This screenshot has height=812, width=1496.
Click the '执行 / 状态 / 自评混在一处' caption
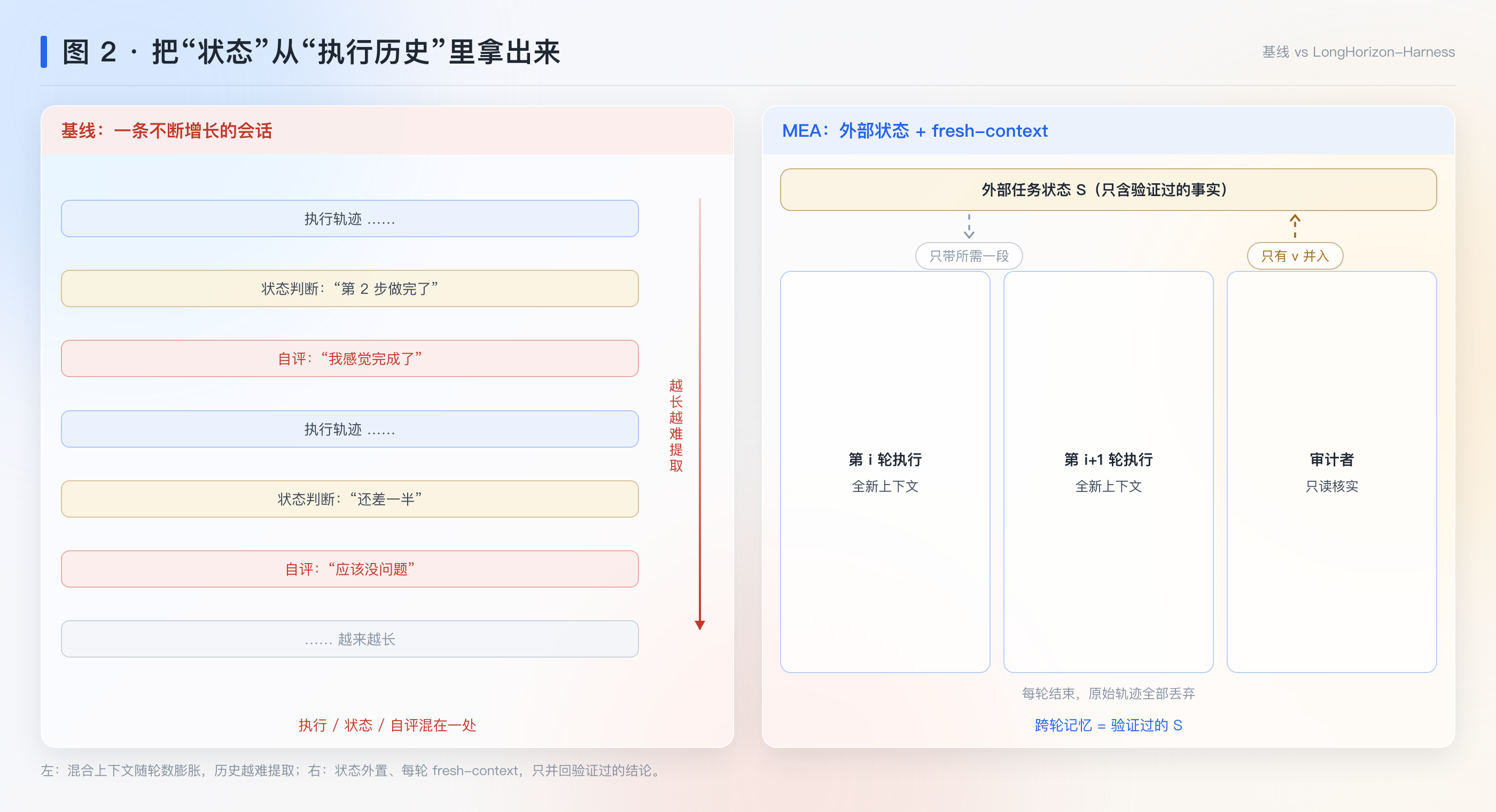point(387,725)
